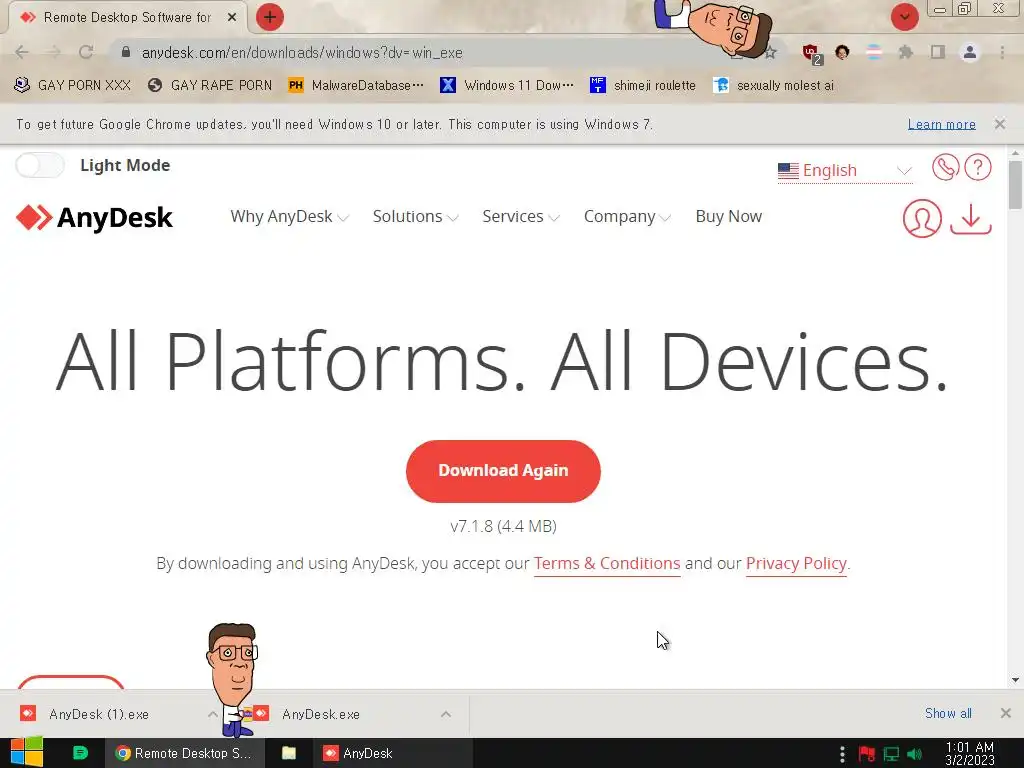Dismiss the Chrome update infobar

pos(999,123)
